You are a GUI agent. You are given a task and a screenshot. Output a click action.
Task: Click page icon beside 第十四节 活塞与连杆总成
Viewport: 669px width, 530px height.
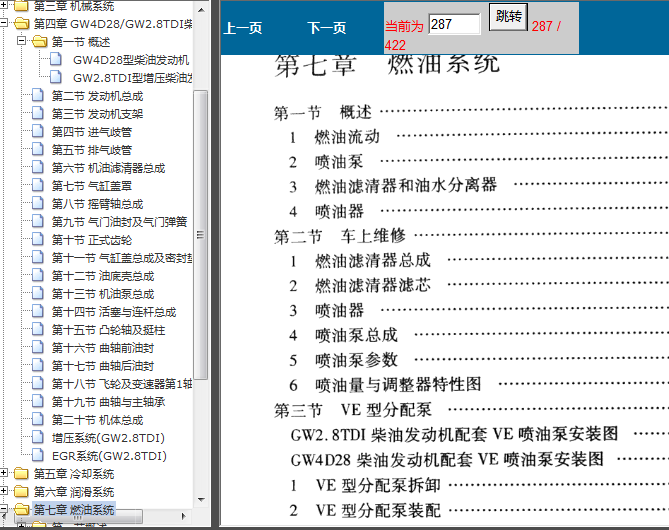tap(38, 311)
